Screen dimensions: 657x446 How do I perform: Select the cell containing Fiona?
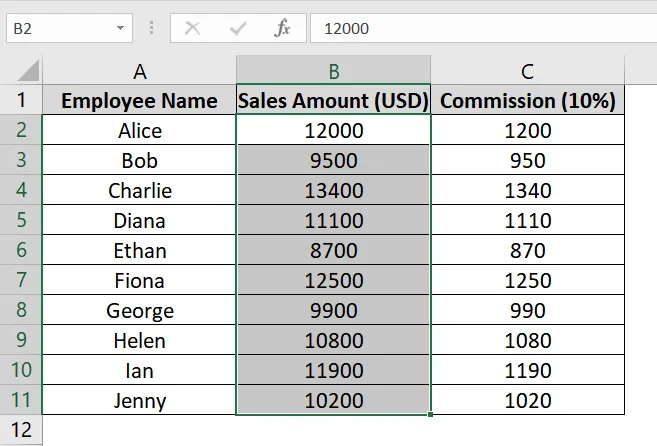coord(140,280)
